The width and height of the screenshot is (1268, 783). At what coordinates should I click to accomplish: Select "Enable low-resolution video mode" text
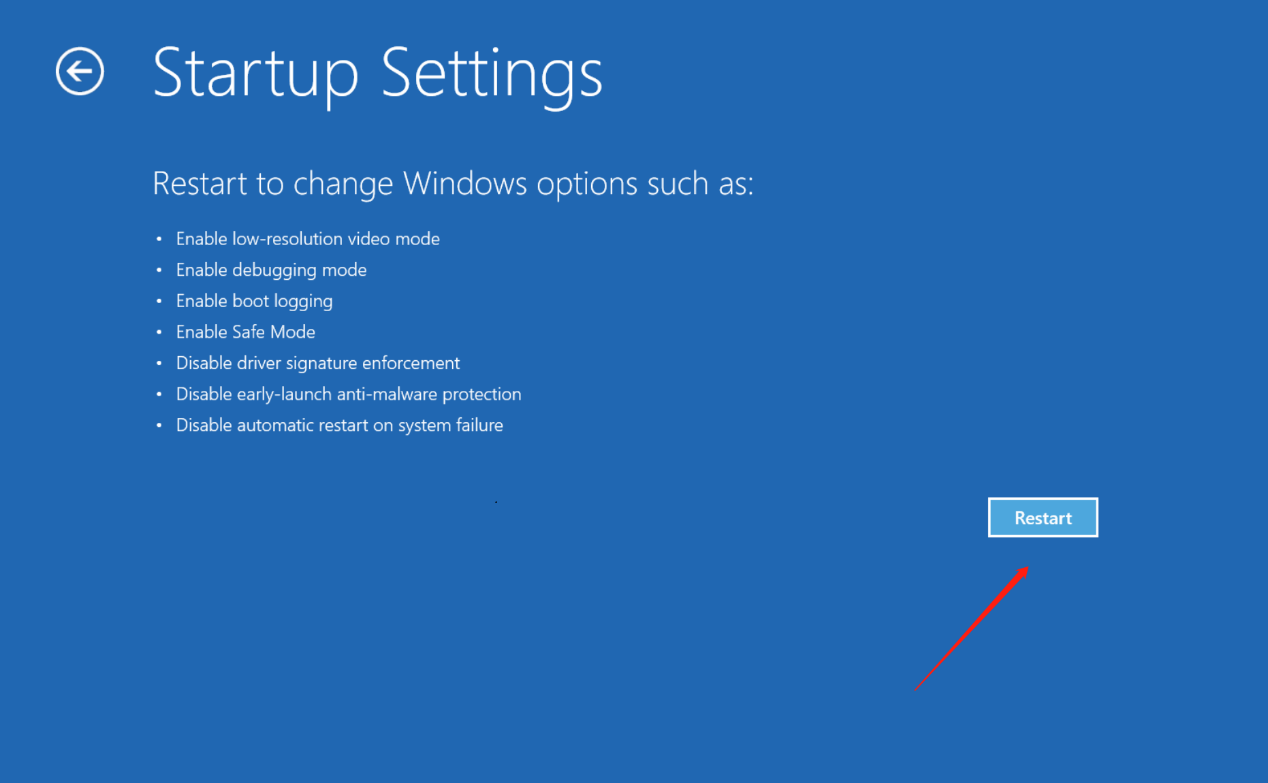[x=307, y=239]
